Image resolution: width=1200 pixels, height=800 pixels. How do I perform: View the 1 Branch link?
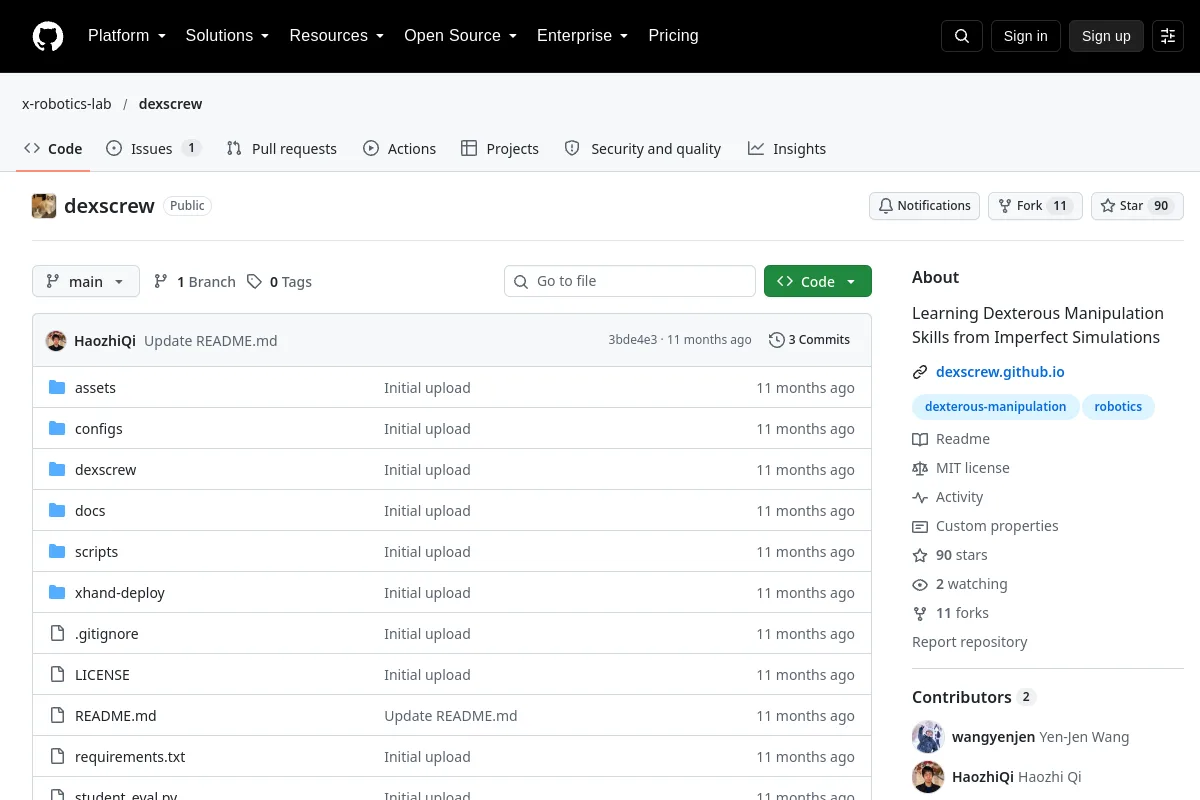click(195, 282)
